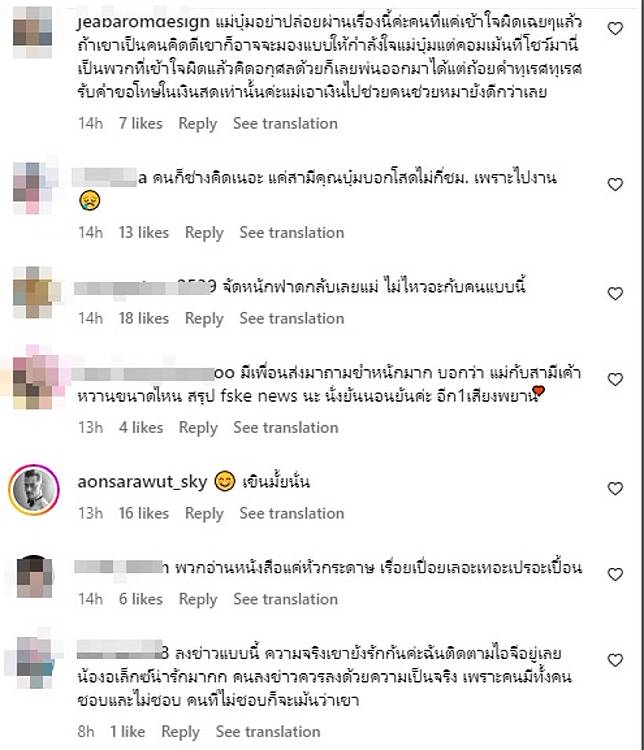This screenshot has height=750, width=644.
Task: Open the jeabaromdesign username link
Action: click(x=143, y=22)
